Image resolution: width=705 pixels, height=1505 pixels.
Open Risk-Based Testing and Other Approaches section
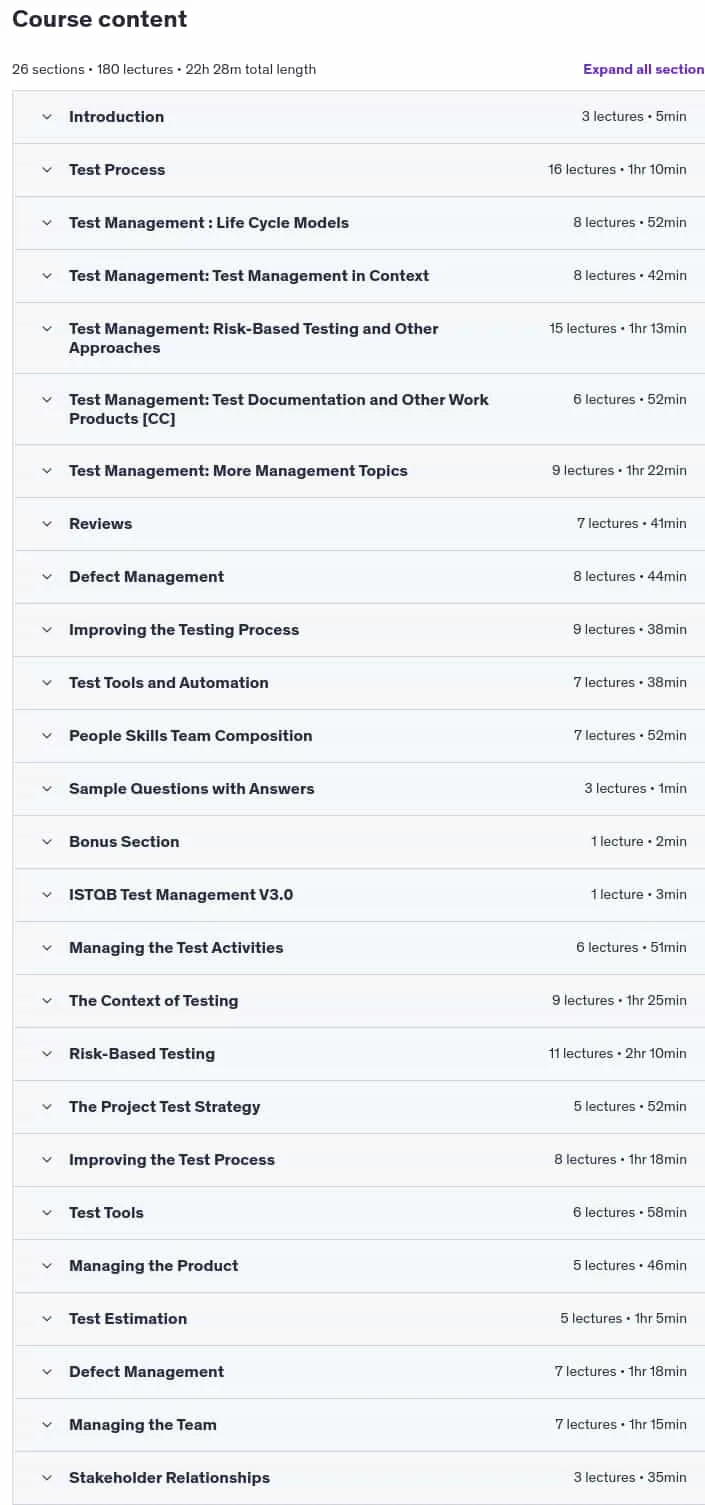point(359,338)
